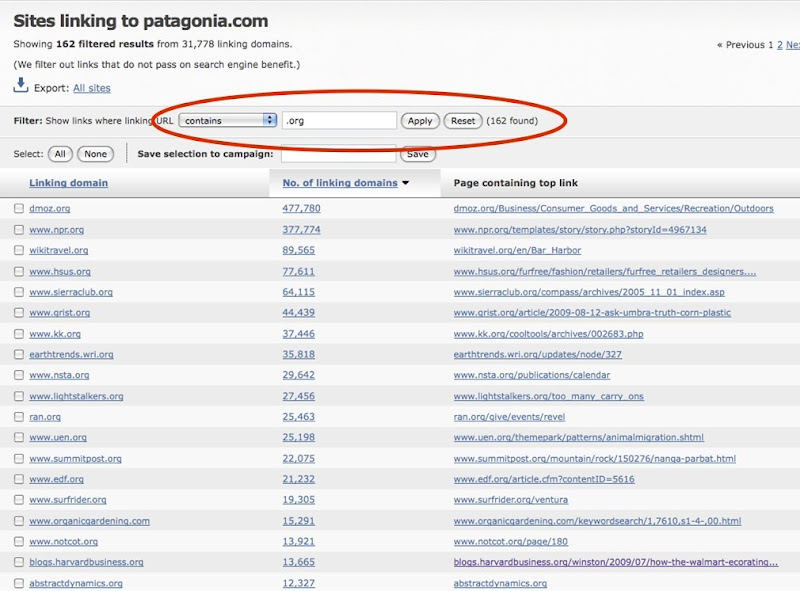
Task: Open the www.sierraclub.org domain link
Action: coord(71,292)
